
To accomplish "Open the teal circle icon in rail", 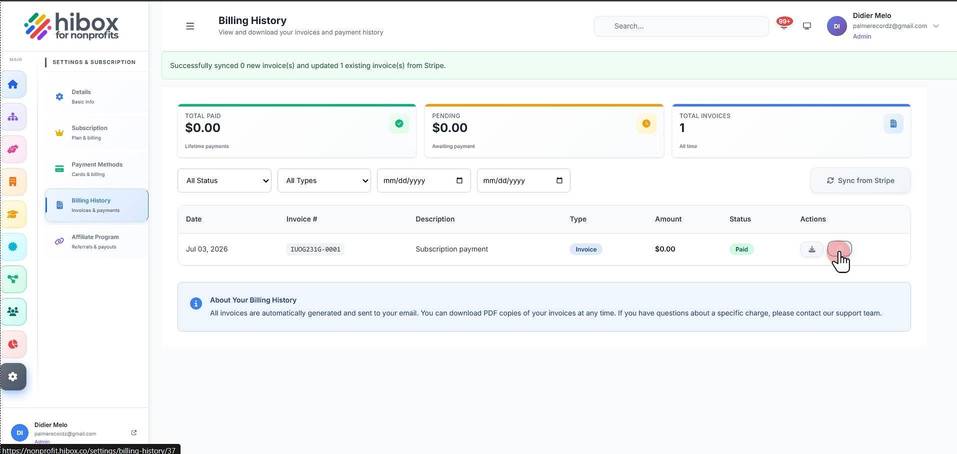I will (13, 247).
